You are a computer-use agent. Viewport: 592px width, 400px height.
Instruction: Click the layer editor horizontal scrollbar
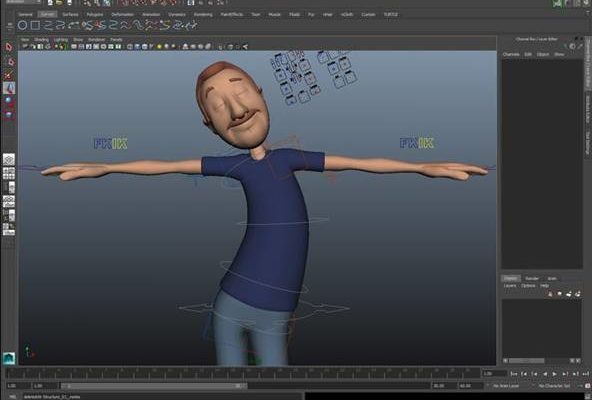tap(527, 361)
